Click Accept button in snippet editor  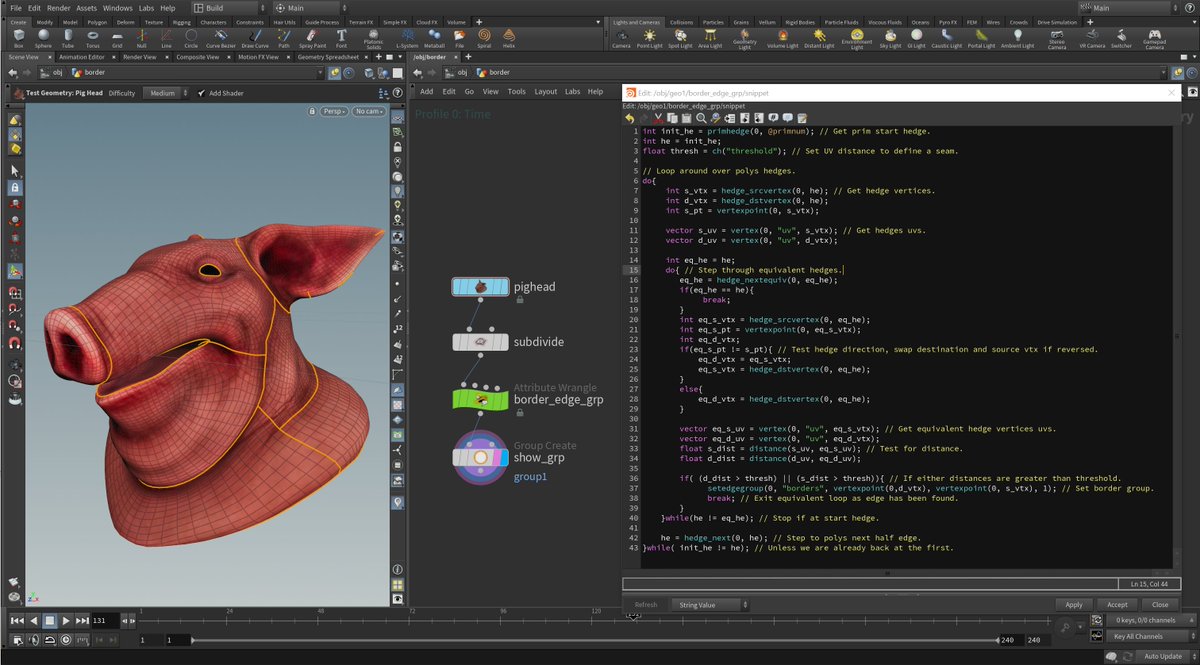(1117, 604)
